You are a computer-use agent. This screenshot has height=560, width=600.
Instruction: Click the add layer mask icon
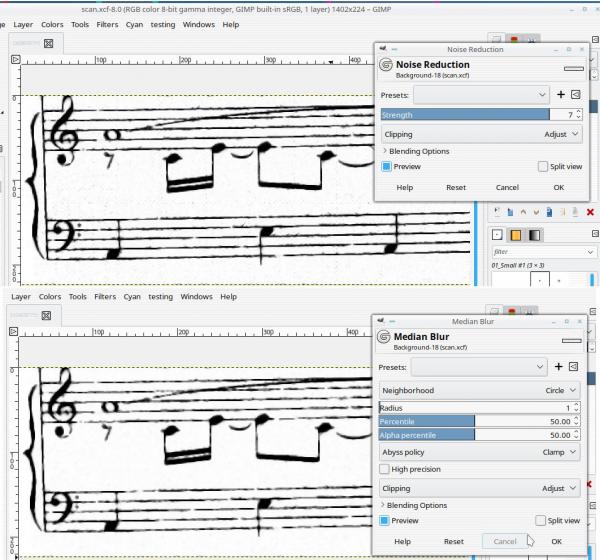[x=575, y=212]
